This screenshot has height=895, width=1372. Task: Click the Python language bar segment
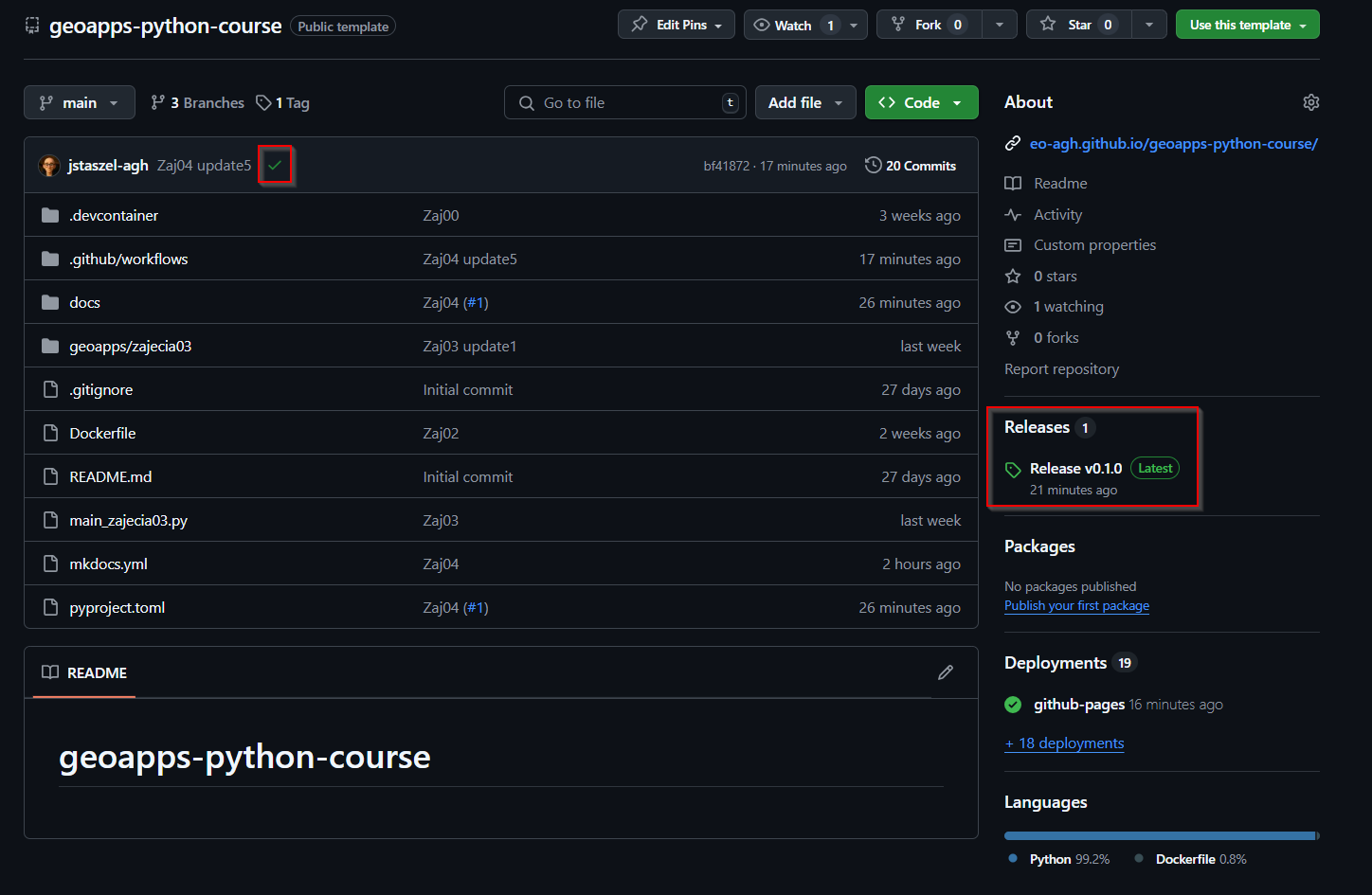pos(1159,836)
